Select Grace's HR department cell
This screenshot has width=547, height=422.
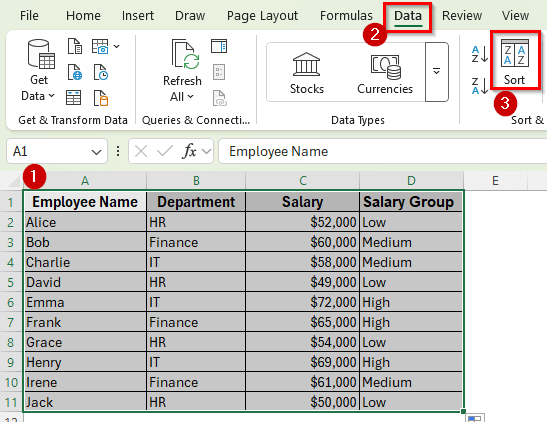(196, 342)
